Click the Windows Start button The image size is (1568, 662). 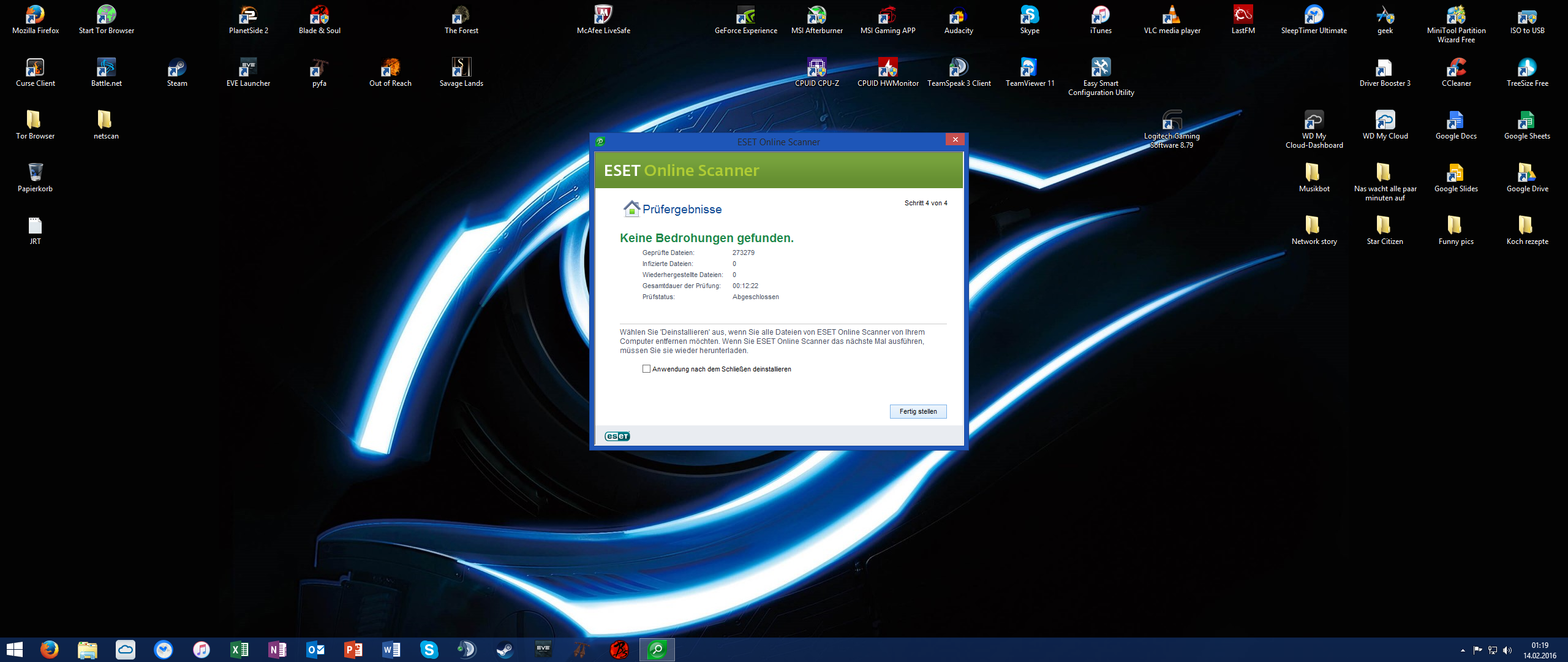[14, 649]
